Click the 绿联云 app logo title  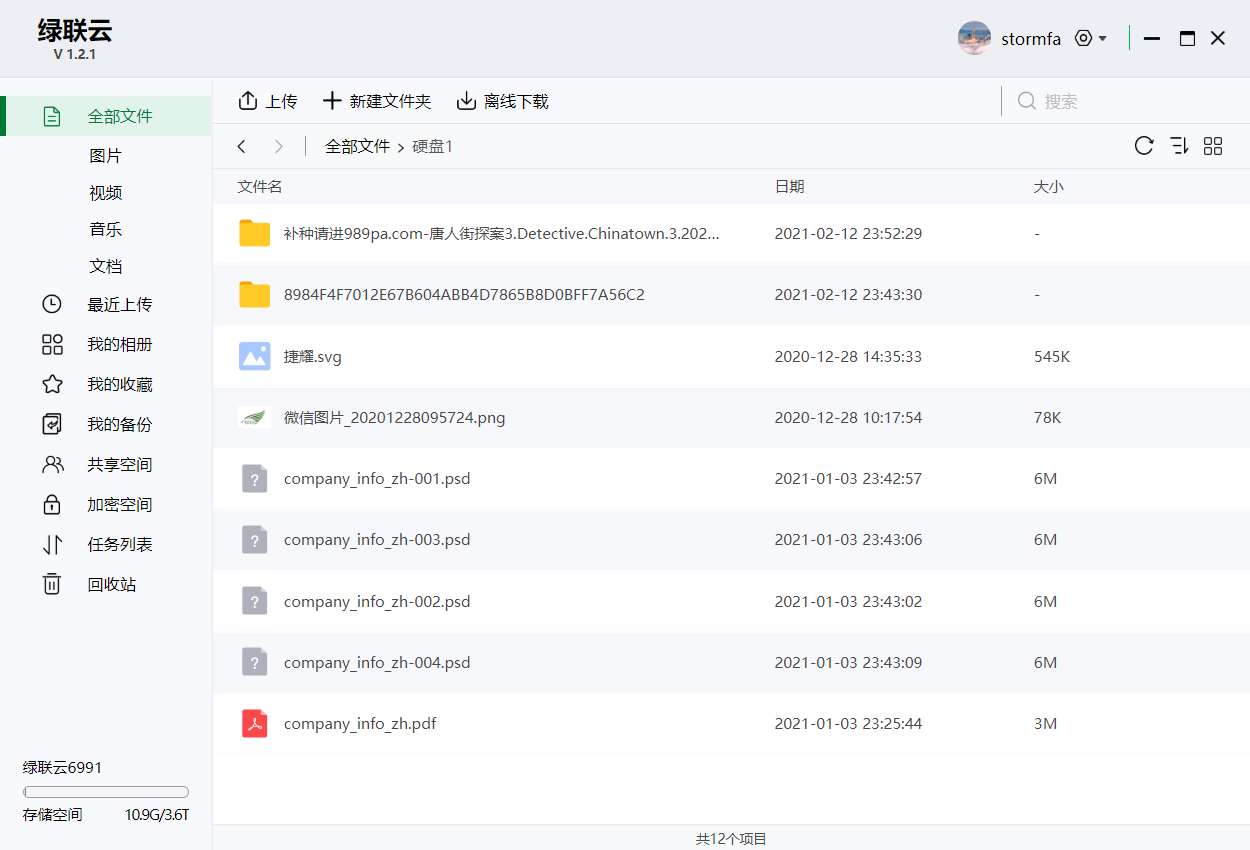coord(75,31)
